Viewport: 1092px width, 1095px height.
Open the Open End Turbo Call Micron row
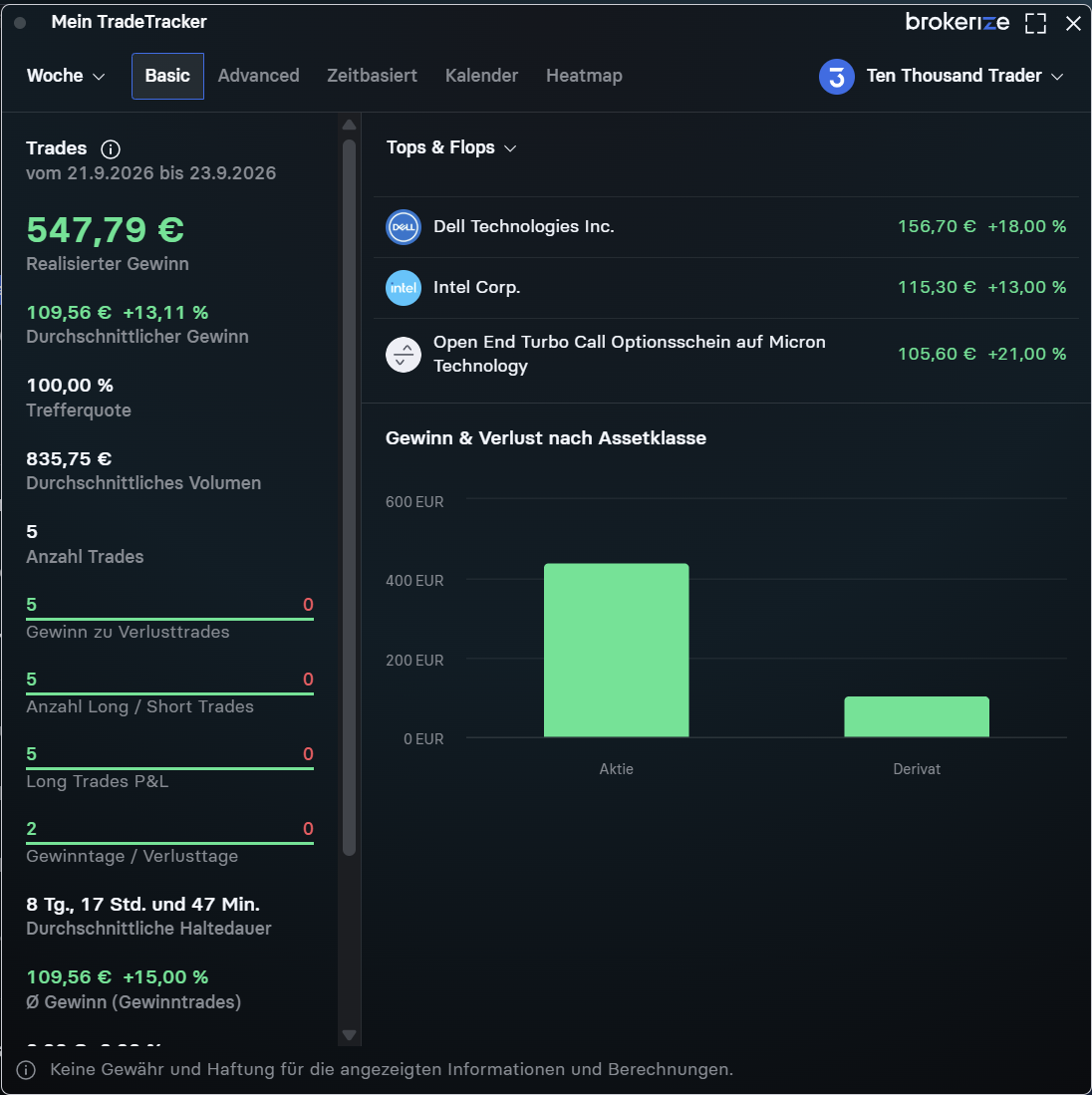click(x=726, y=354)
